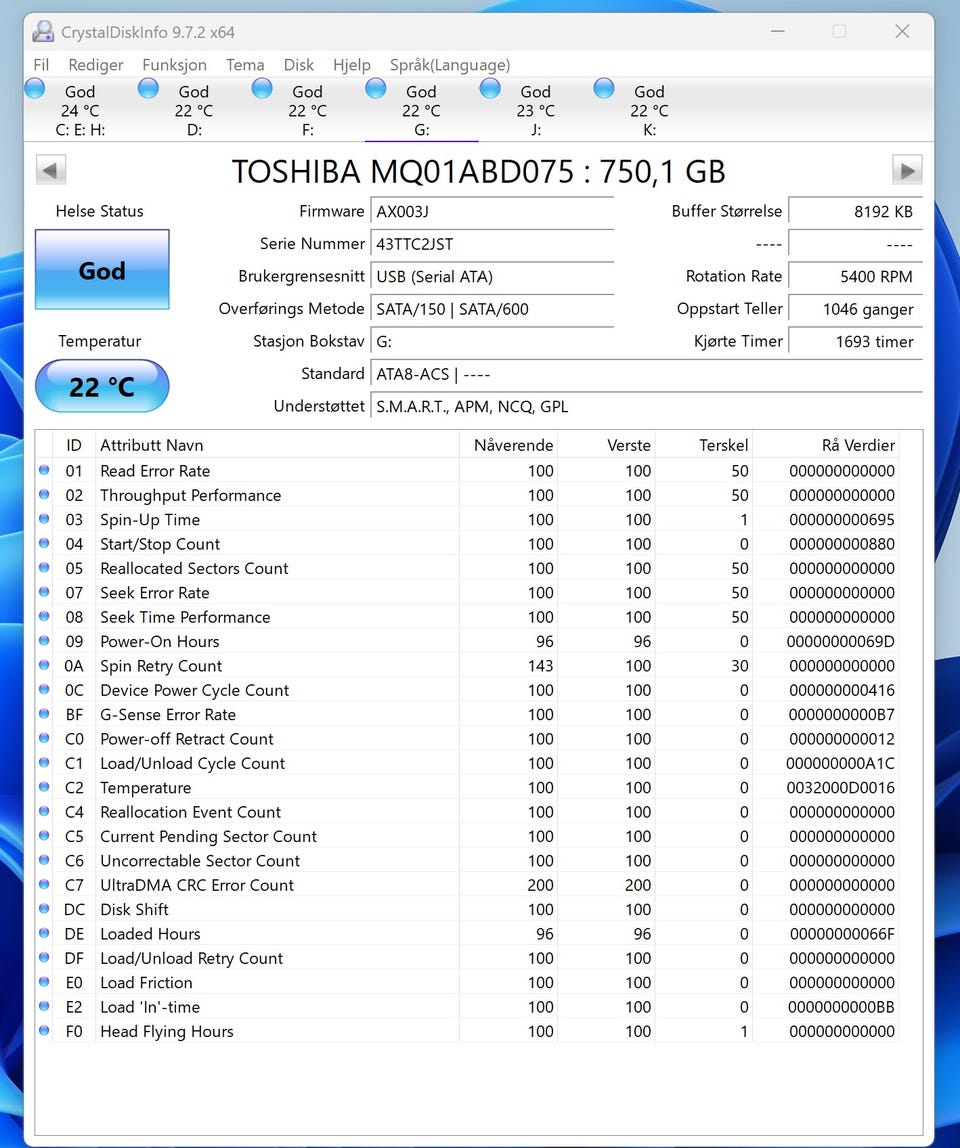960x1148 pixels.
Task: Click the interface field USB (Serial ATA)
Action: (492, 276)
